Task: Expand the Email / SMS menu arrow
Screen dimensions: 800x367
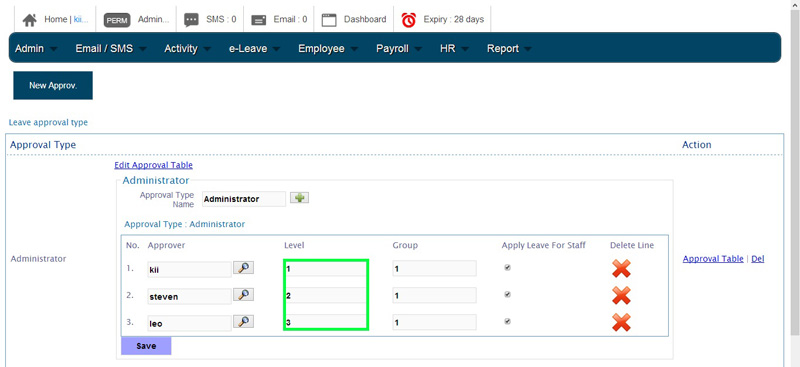Action: click(x=142, y=50)
